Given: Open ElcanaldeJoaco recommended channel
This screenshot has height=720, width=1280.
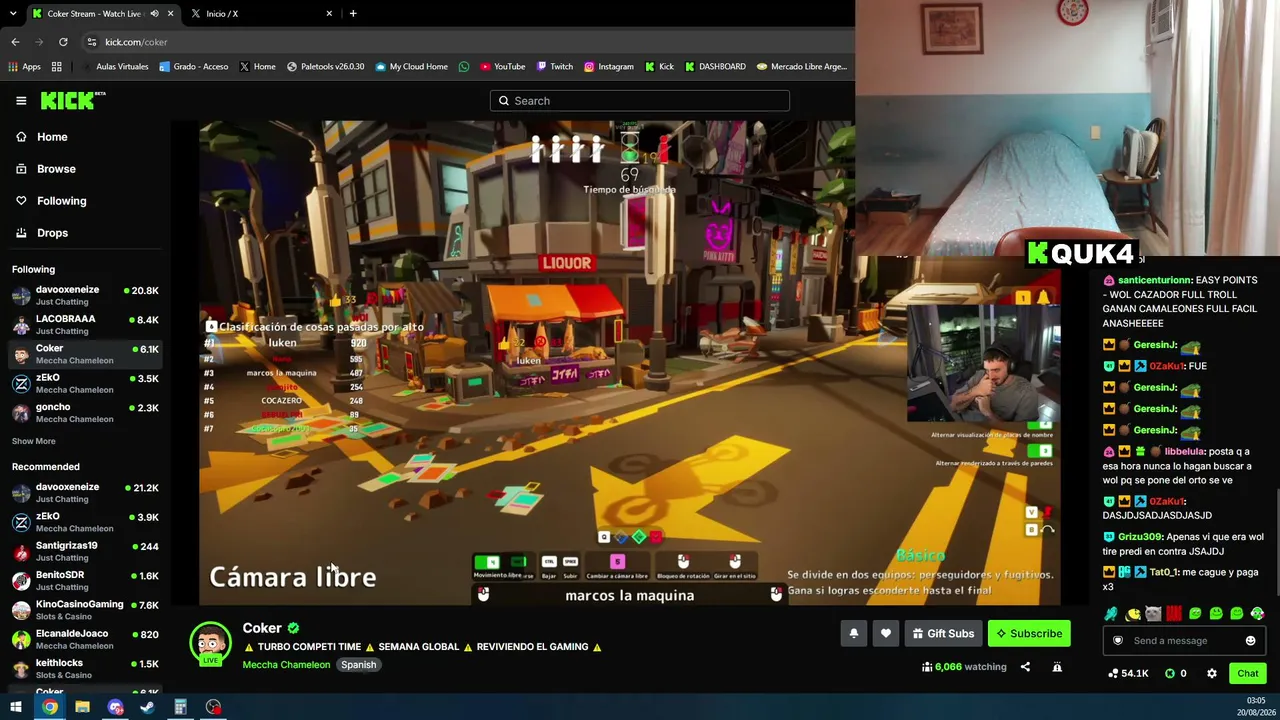Looking at the screenshot, I should 85,638.
